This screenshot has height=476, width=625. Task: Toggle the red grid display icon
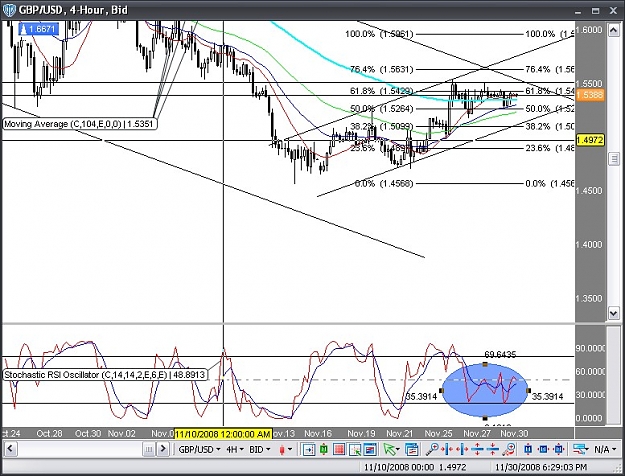click(x=339, y=449)
